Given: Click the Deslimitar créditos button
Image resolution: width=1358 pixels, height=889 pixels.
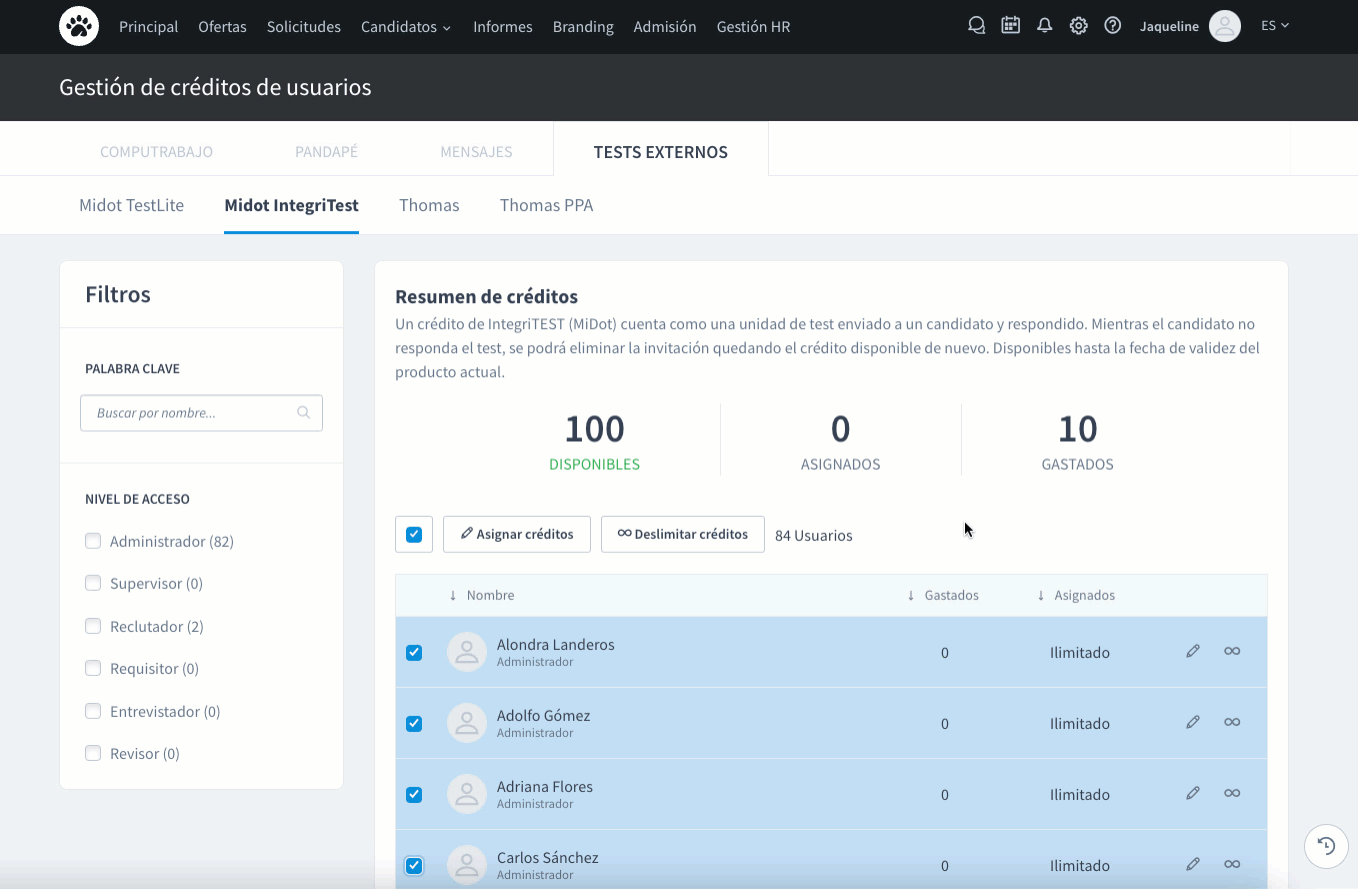Looking at the screenshot, I should [x=683, y=535].
